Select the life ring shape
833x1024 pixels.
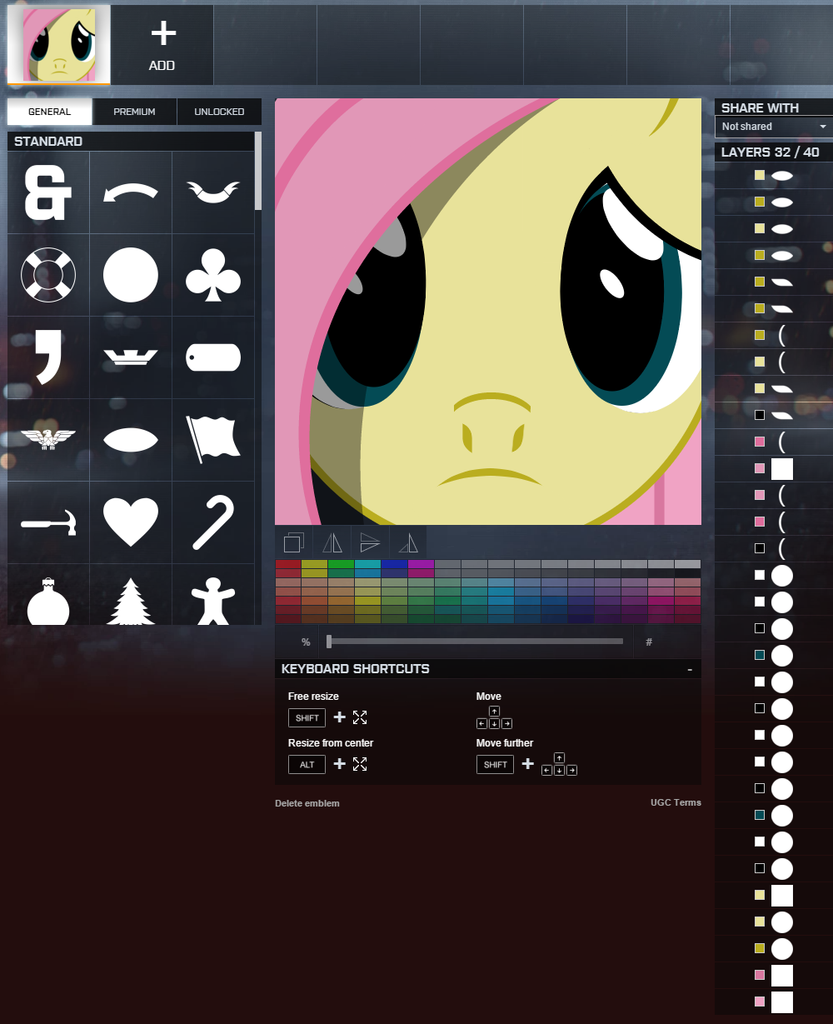point(48,275)
